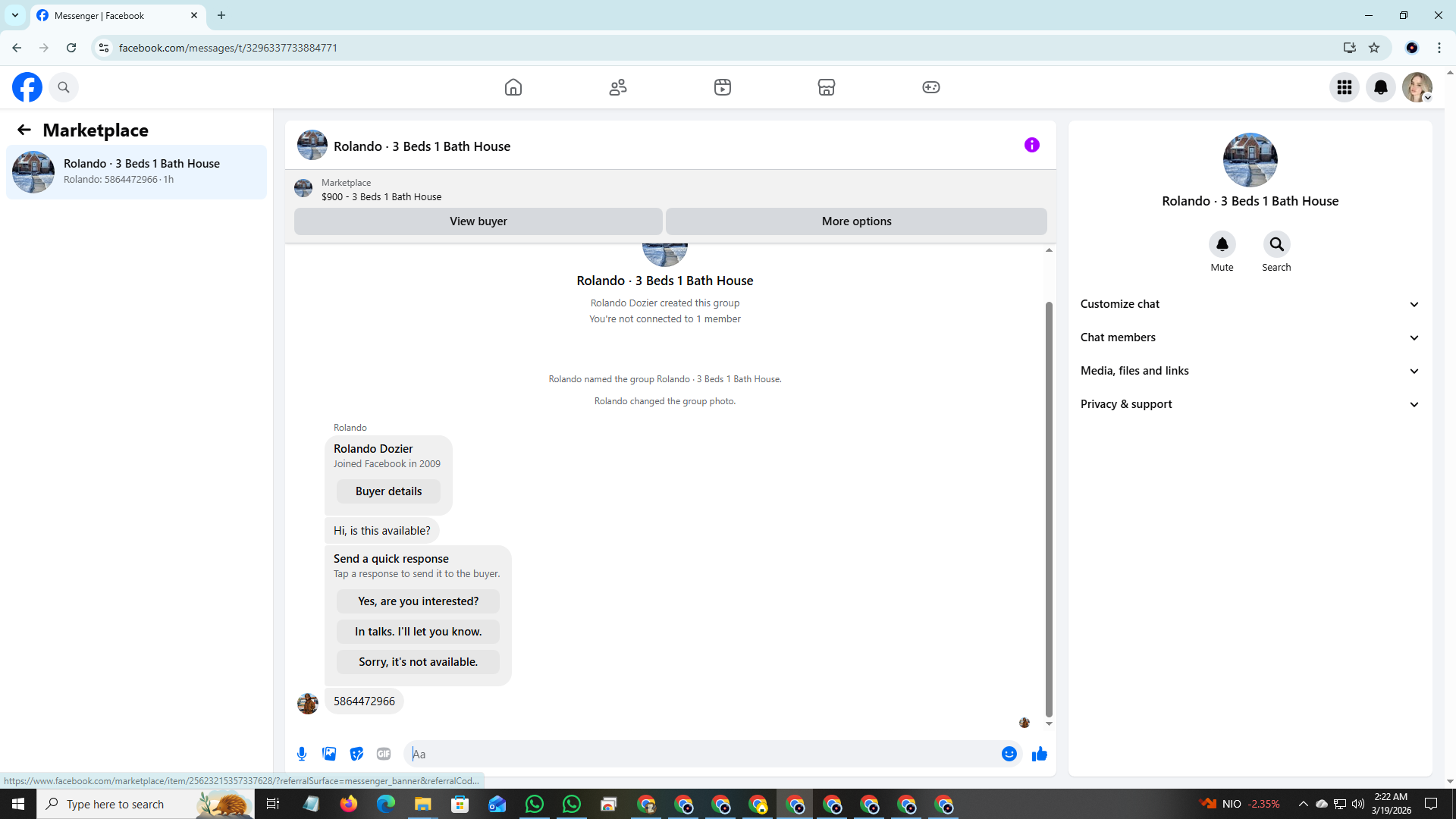The width and height of the screenshot is (1456, 819).
Task: Open the sticker picker icon
Action: pyautogui.click(x=356, y=754)
